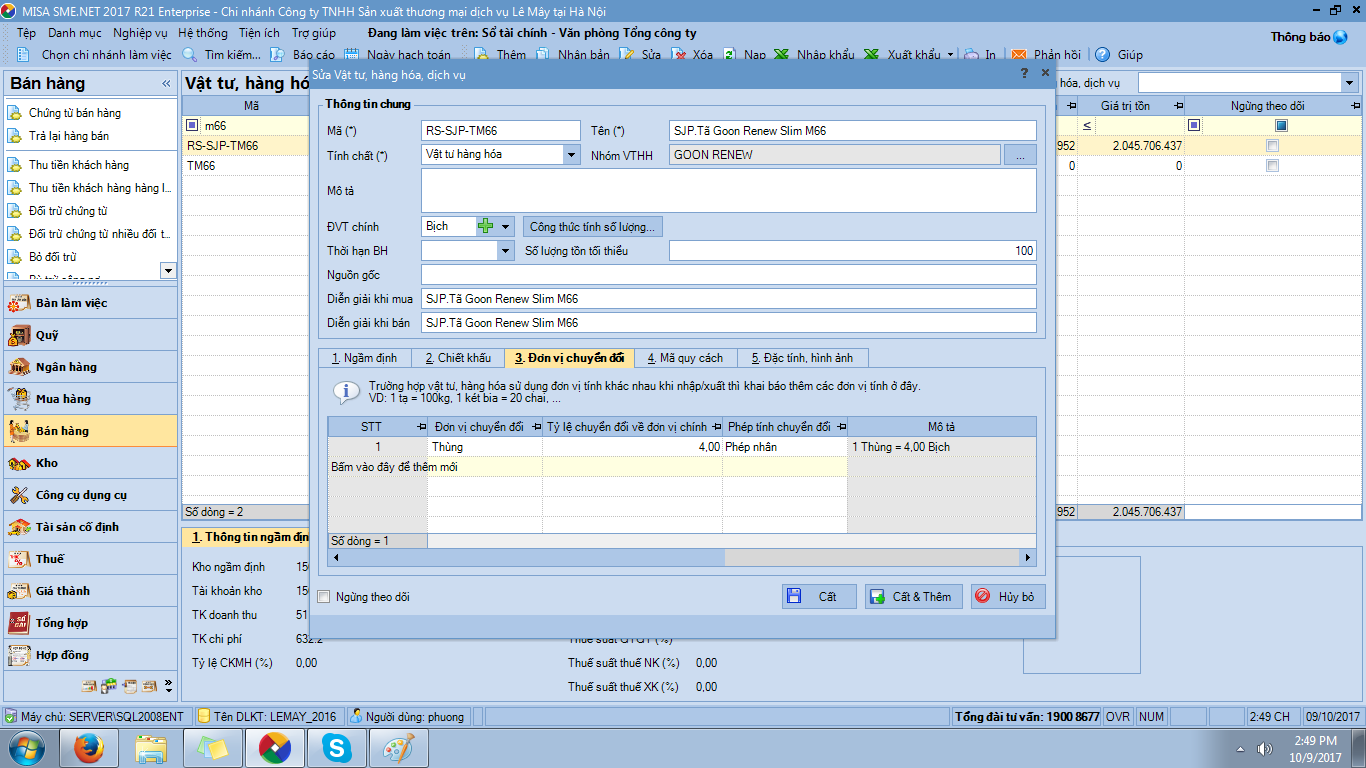Image resolution: width=1366 pixels, height=768 pixels.
Task: Click the Giúp help icon
Action: pyautogui.click(x=1103, y=55)
